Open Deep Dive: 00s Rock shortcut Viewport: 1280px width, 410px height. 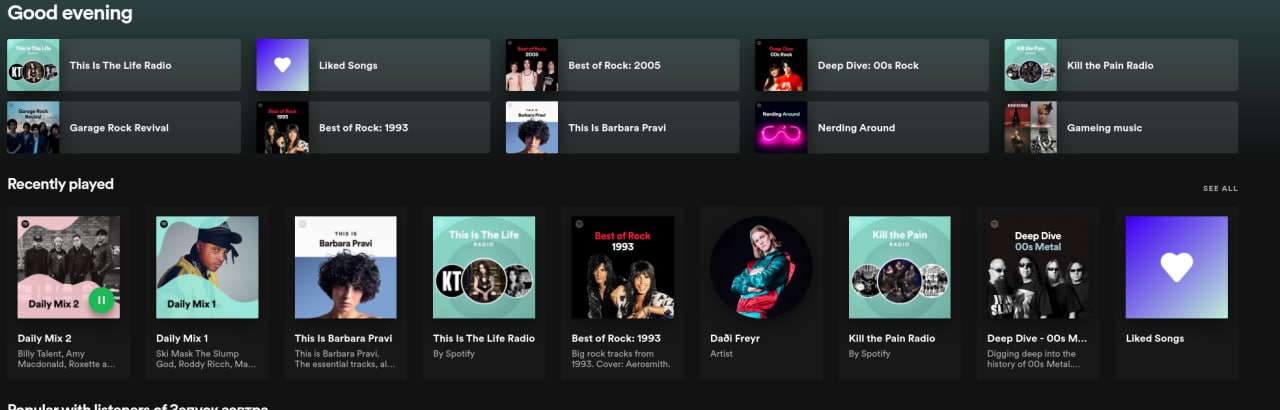coord(872,65)
